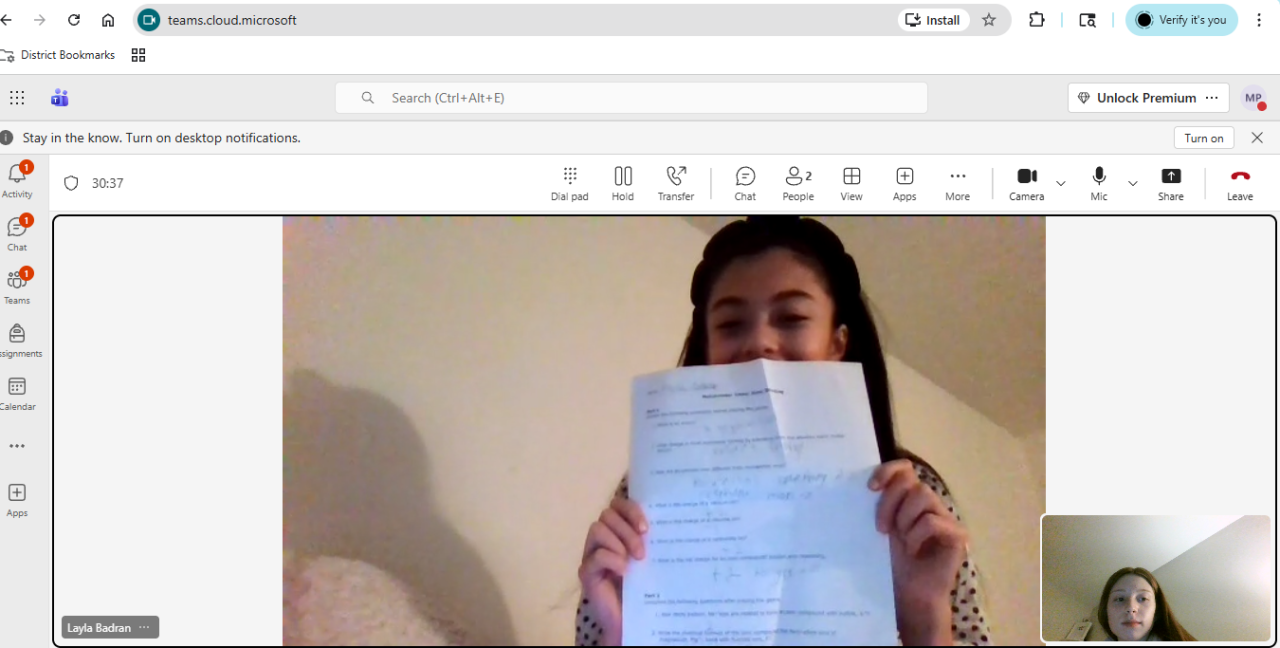1280x648 pixels.
Task: Click the Microsoft Teams logo
Action: 60,98
